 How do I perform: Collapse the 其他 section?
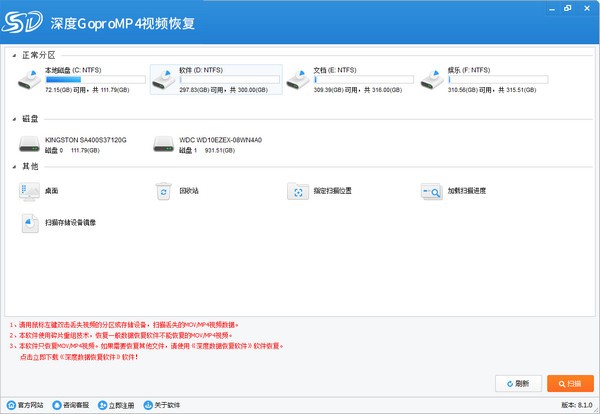tap(13, 166)
